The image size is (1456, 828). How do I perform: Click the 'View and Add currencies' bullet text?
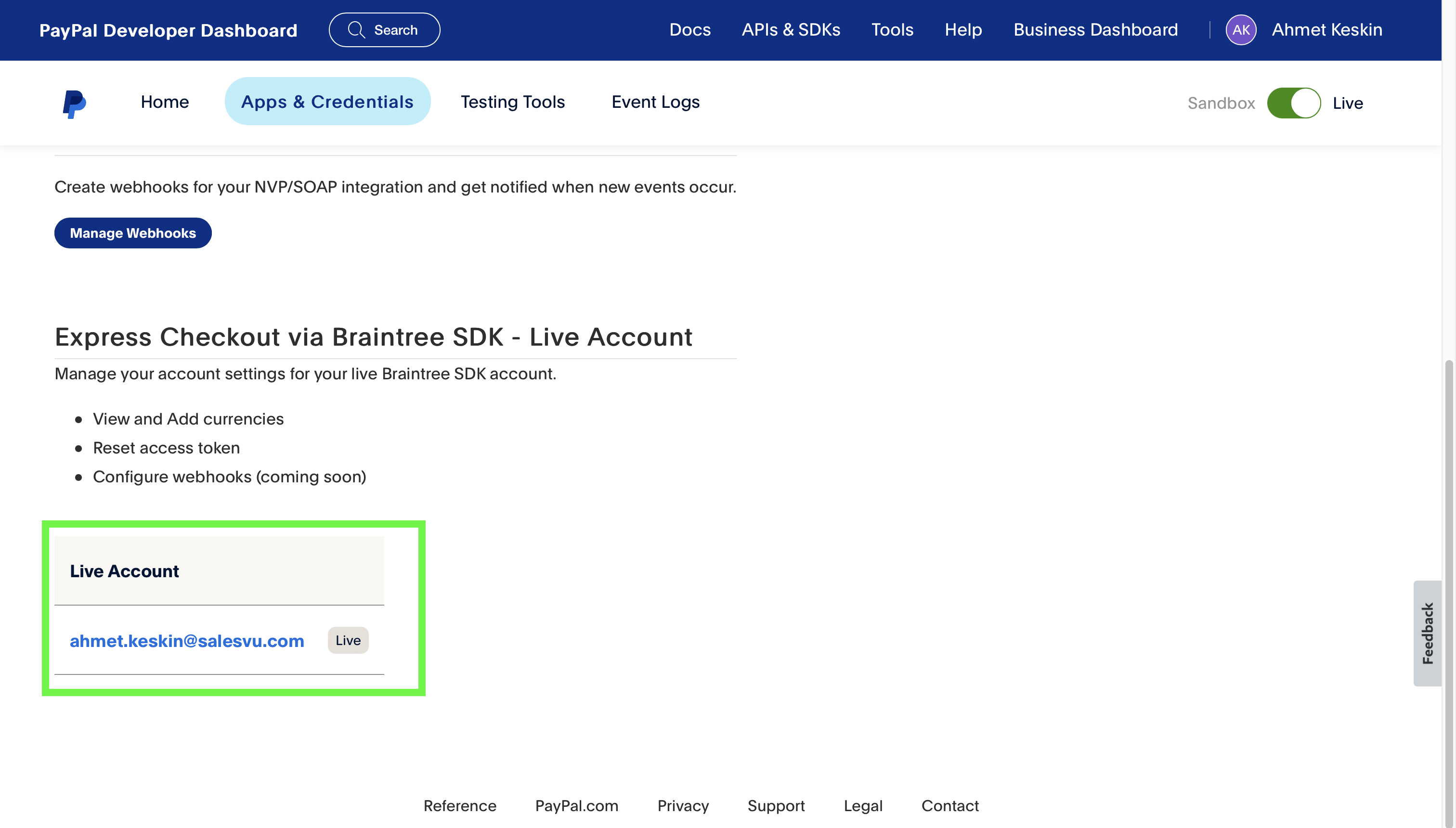[x=188, y=419]
